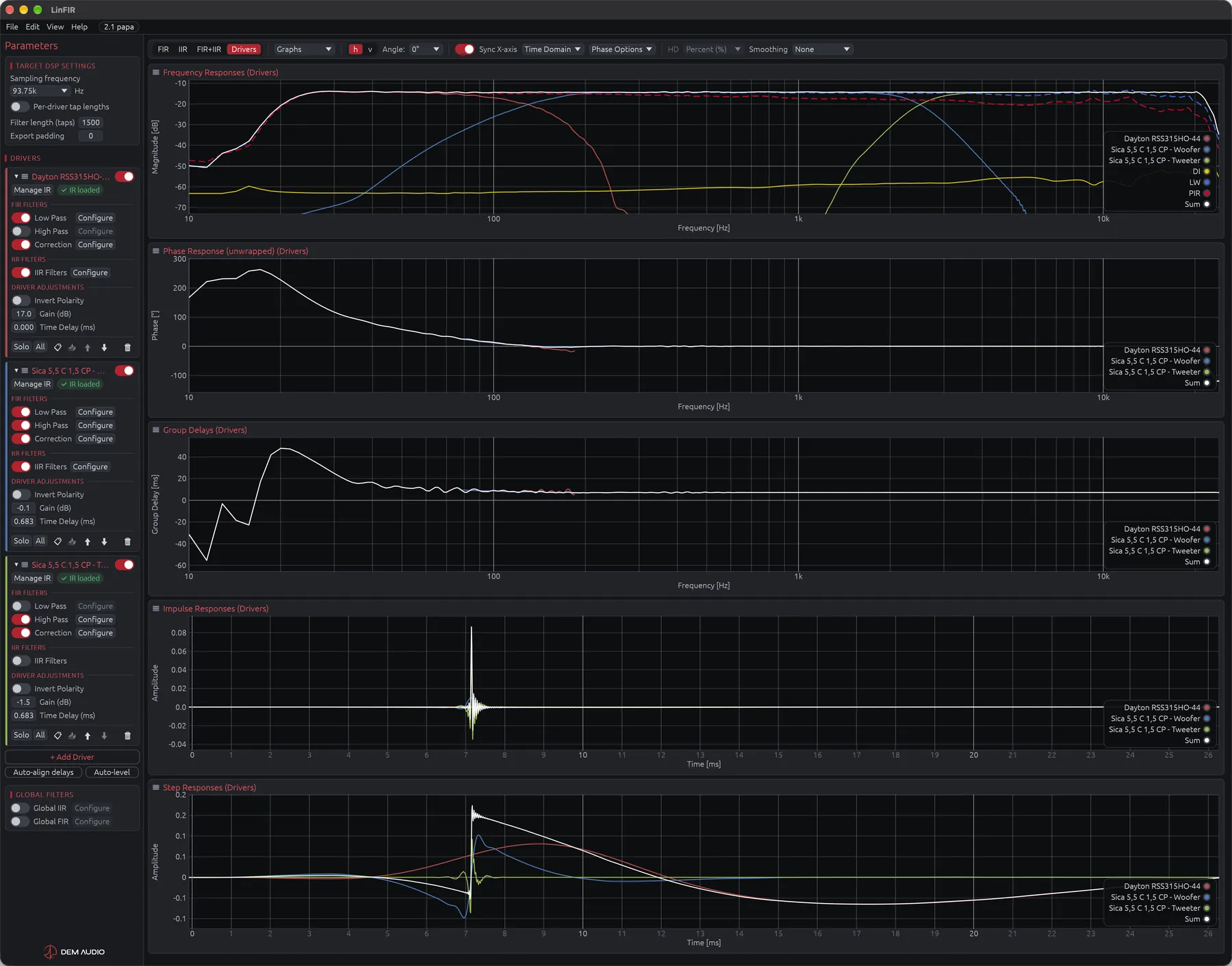This screenshot has height=966, width=1232.
Task: Open the Graphs dropdown
Action: click(x=304, y=49)
